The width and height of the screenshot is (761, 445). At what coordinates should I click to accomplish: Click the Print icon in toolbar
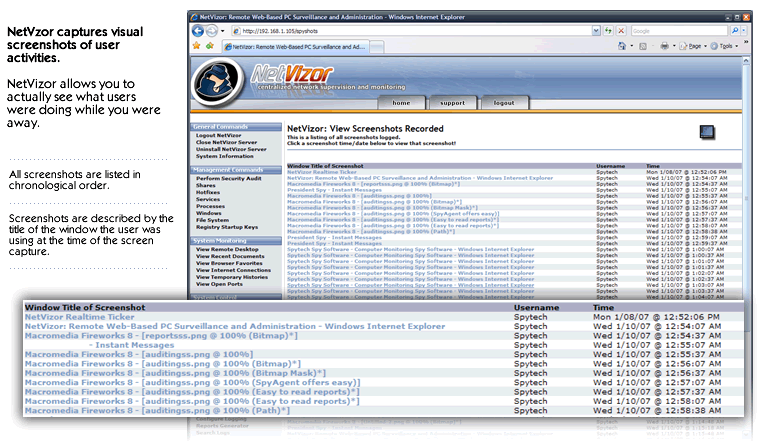point(665,46)
